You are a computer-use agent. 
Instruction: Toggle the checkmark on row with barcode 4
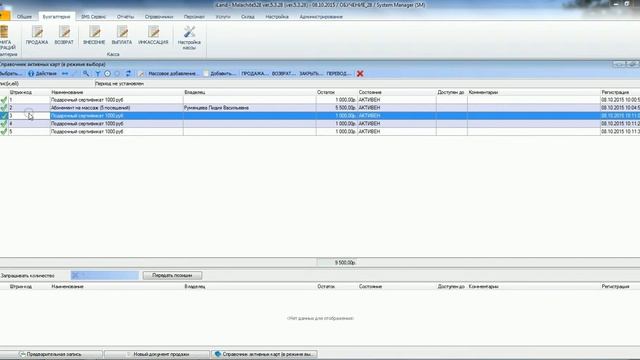4,123
